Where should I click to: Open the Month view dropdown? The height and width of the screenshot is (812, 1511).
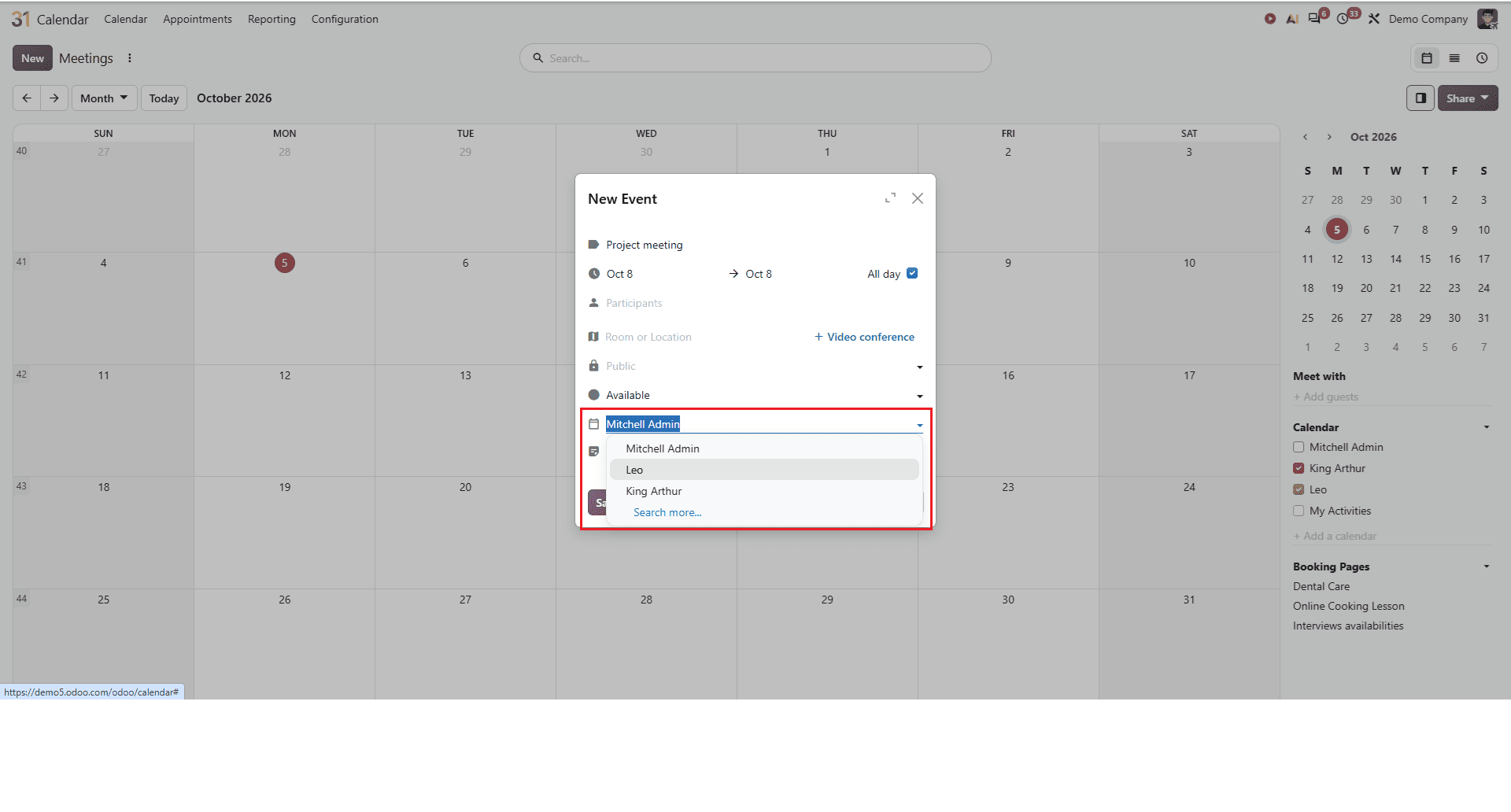[104, 98]
